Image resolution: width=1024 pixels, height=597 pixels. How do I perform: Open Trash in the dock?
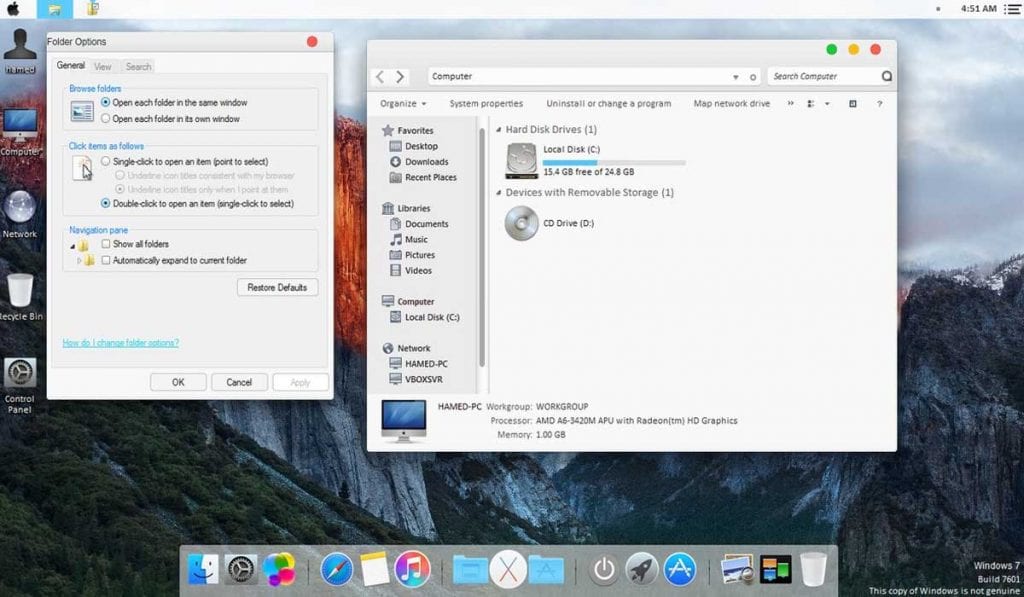click(x=813, y=570)
